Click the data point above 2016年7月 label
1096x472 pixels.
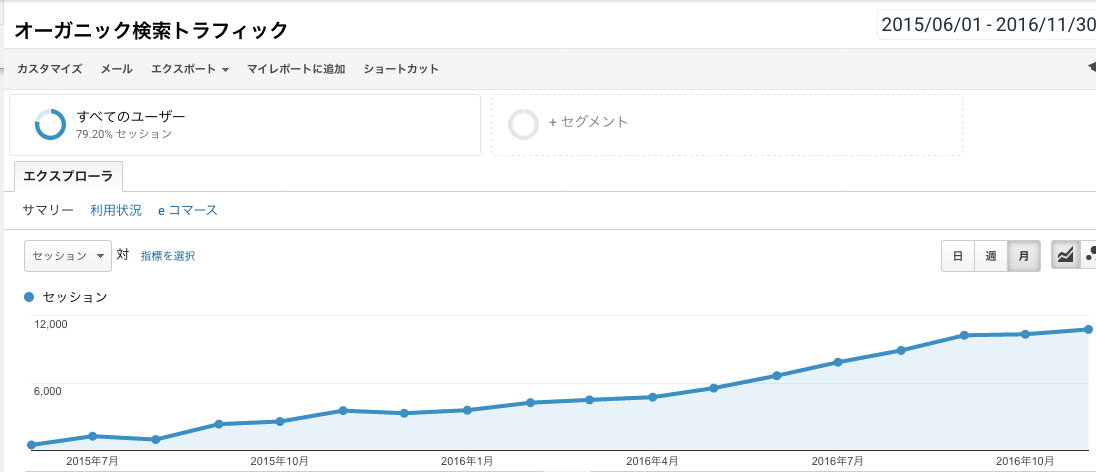pyautogui.click(x=837, y=362)
